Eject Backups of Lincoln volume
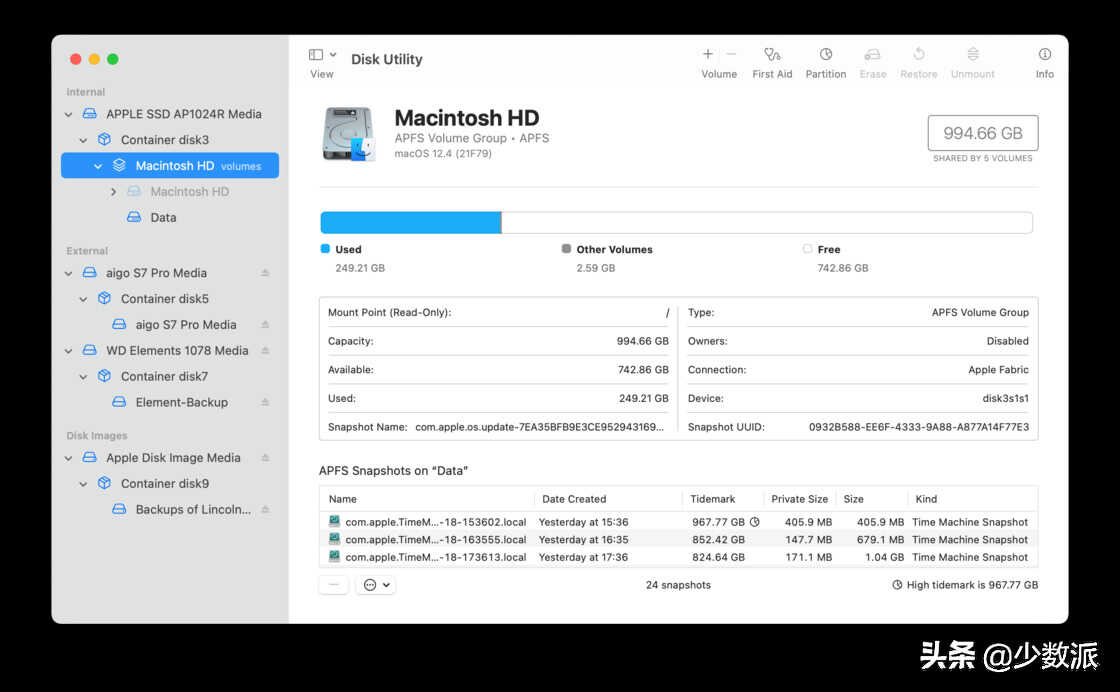Image resolution: width=1120 pixels, height=692 pixels. (265, 509)
